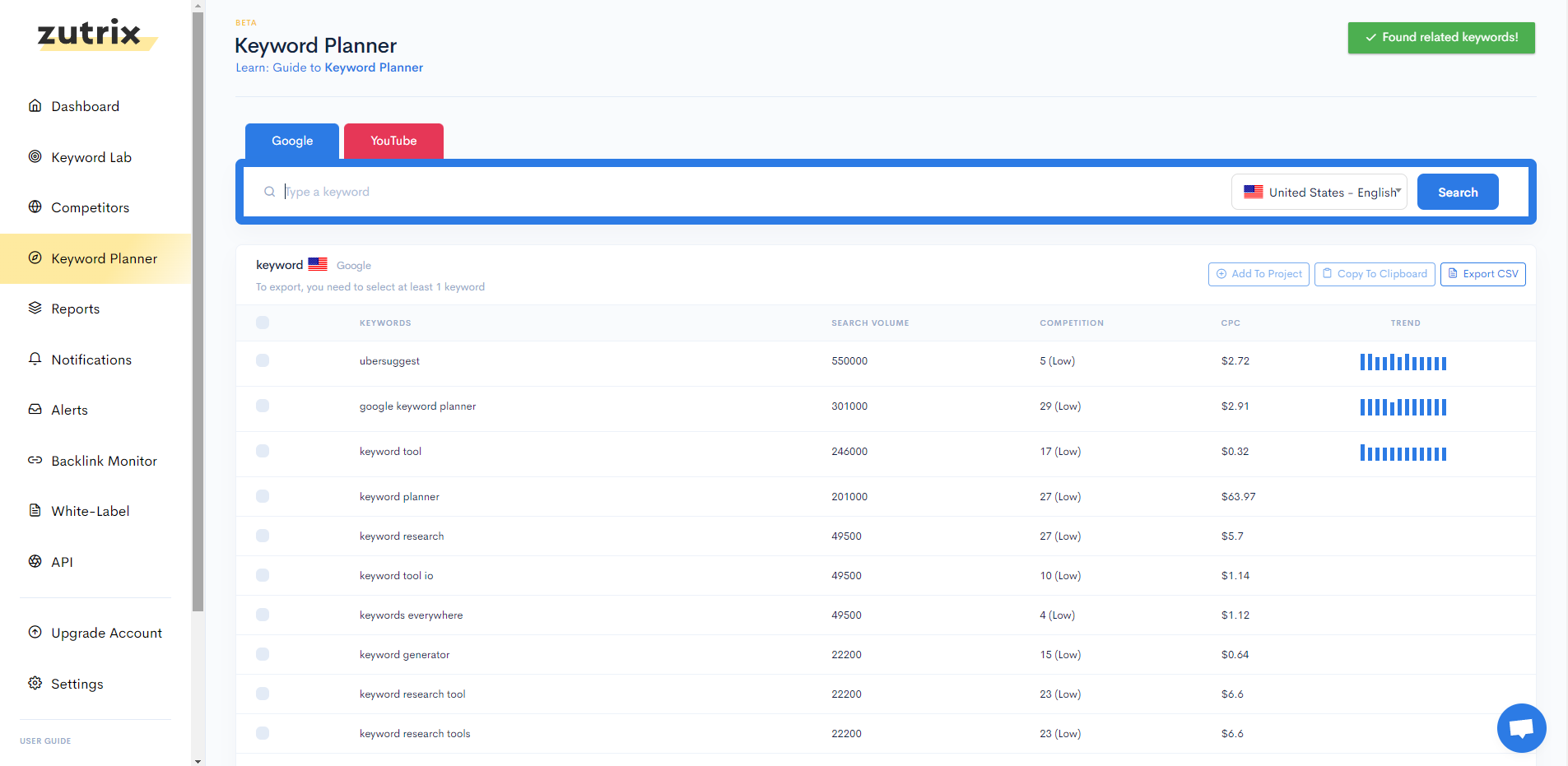Open Dashboard from the sidebar
This screenshot has height=766, width=1568.
(85, 106)
